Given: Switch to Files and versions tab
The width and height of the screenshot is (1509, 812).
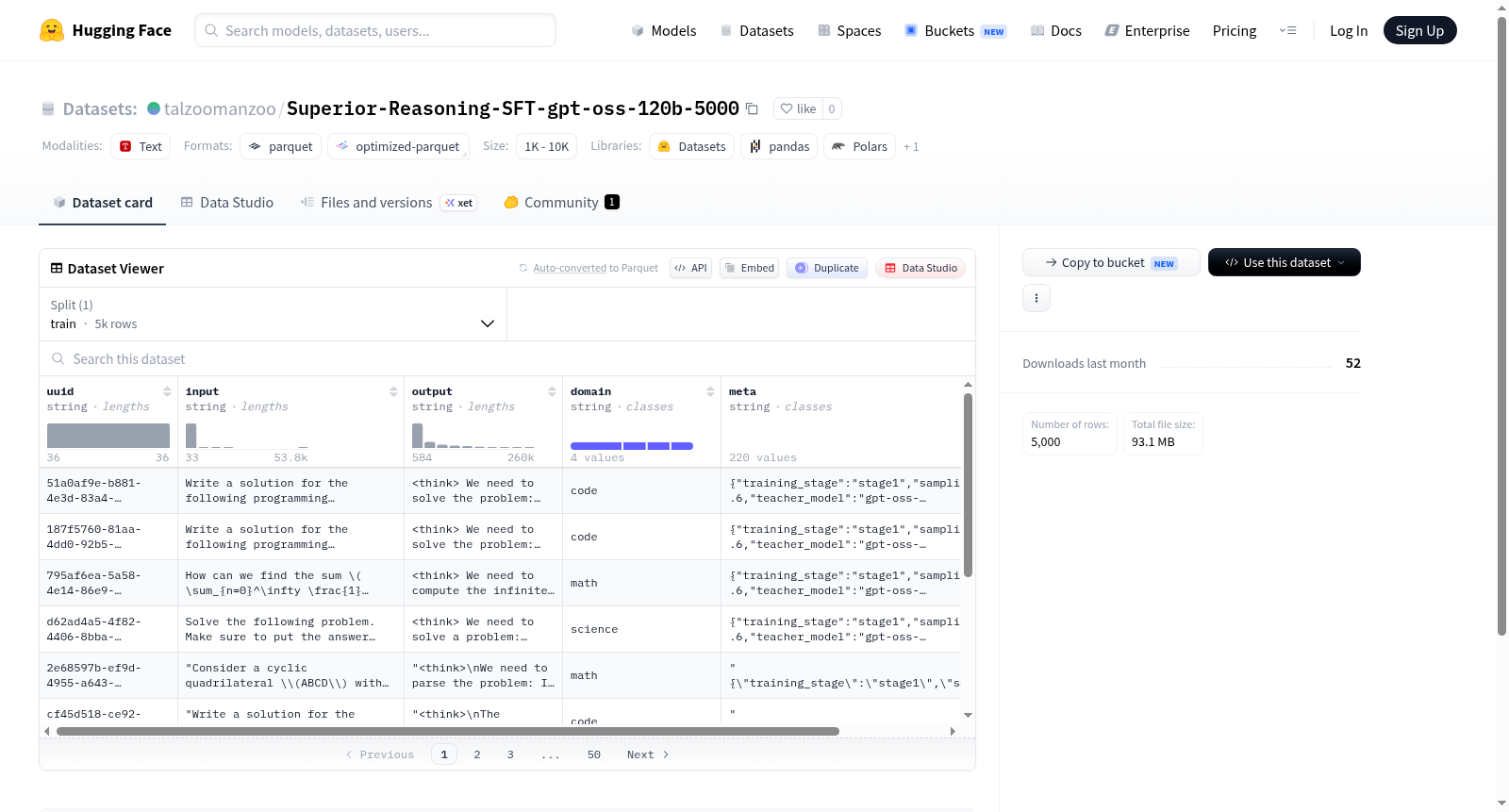Looking at the screenshot, I should (389, 202).
